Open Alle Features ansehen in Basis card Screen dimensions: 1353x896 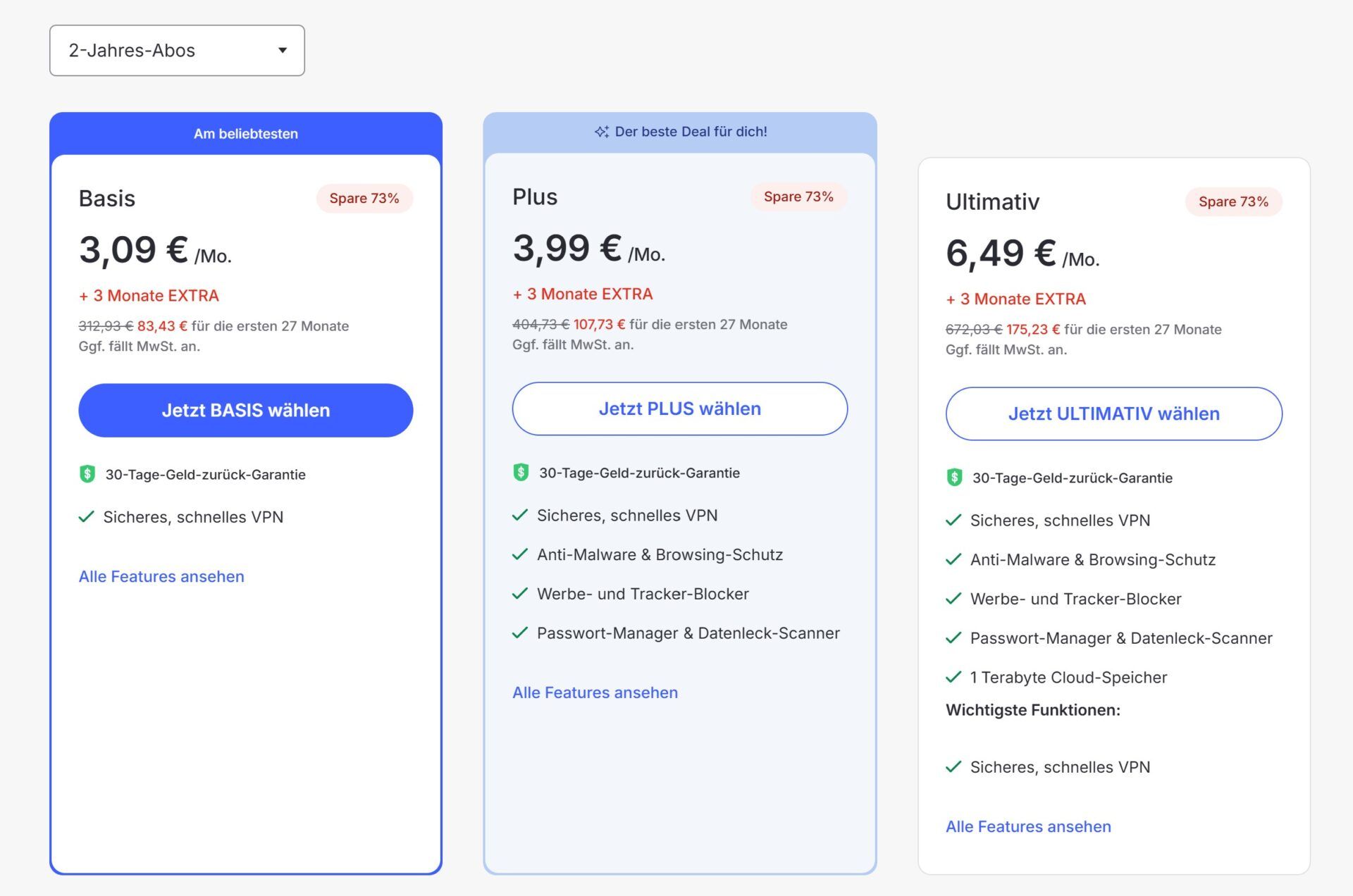pyautogui.click(x=161, y=577)
